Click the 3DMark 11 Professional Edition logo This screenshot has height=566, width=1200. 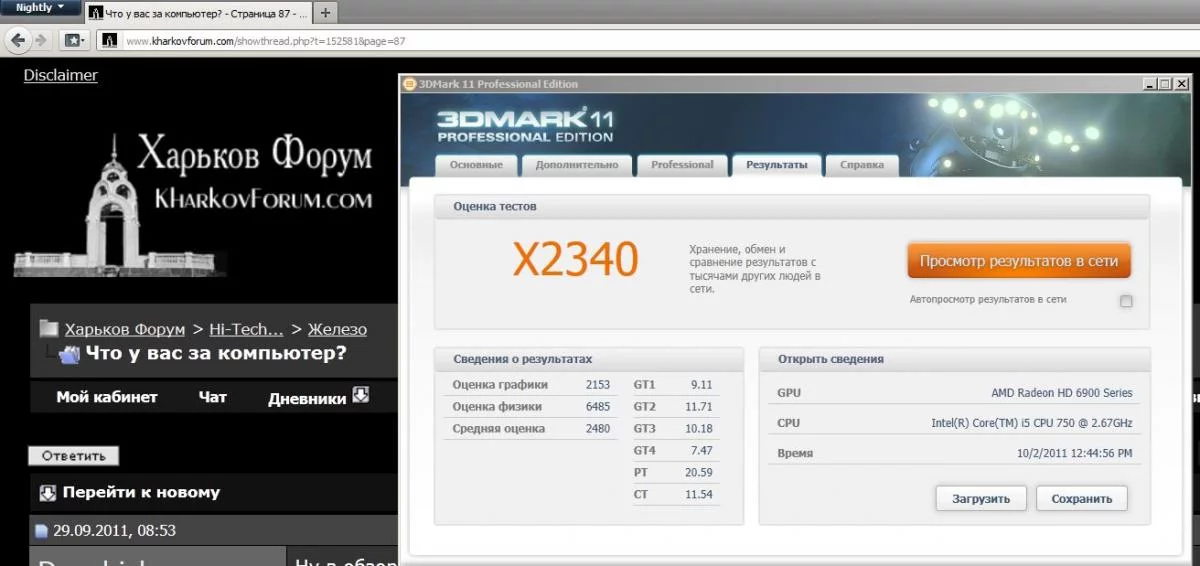coord(525,124)
